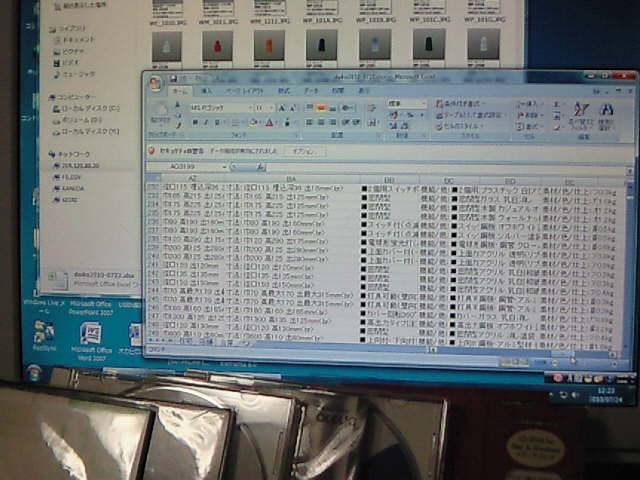
Task: Toggle the highlighted Middle Align button
Action: click(x=321, y=108)
